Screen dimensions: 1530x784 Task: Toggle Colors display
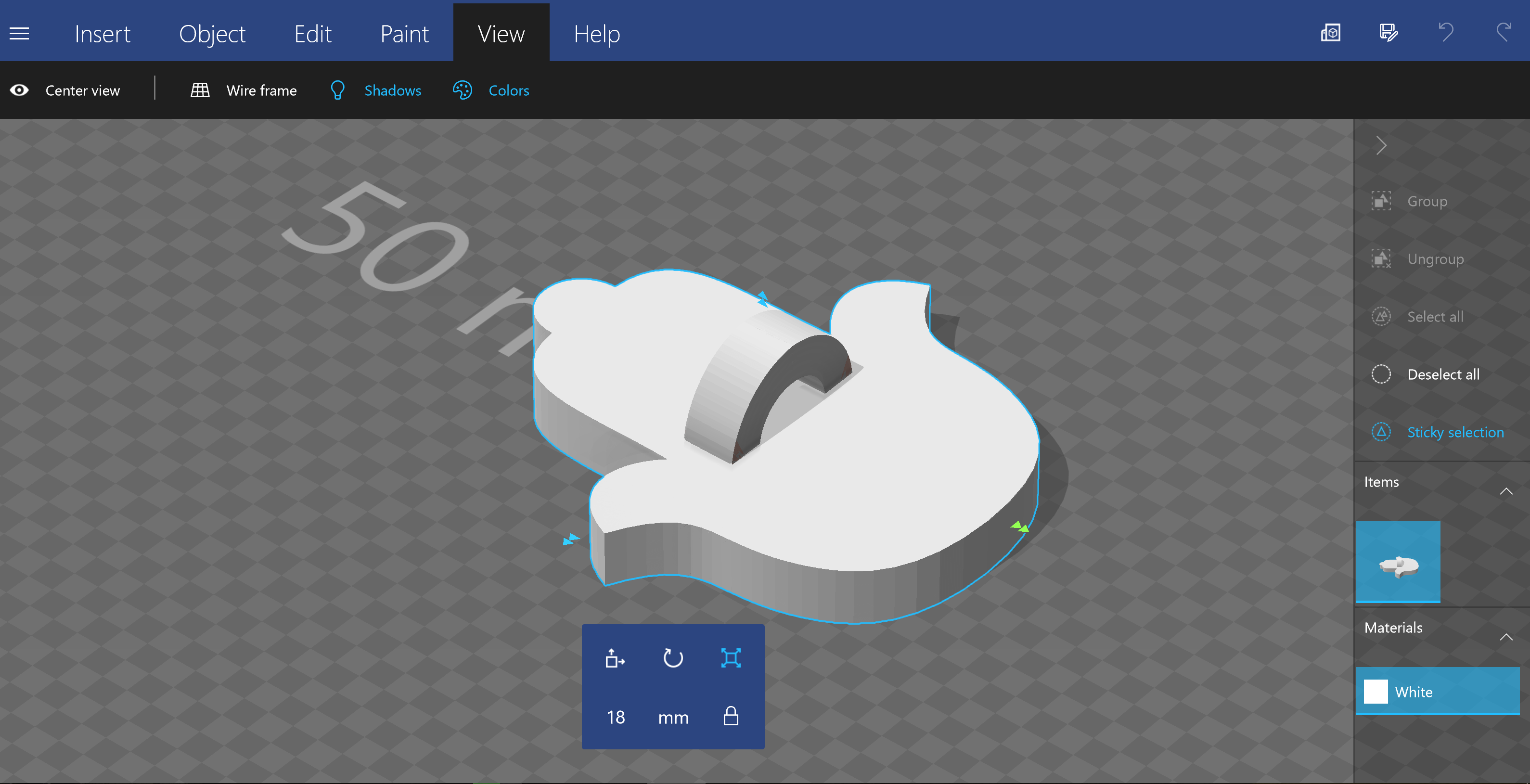click(x=508, y=90)
